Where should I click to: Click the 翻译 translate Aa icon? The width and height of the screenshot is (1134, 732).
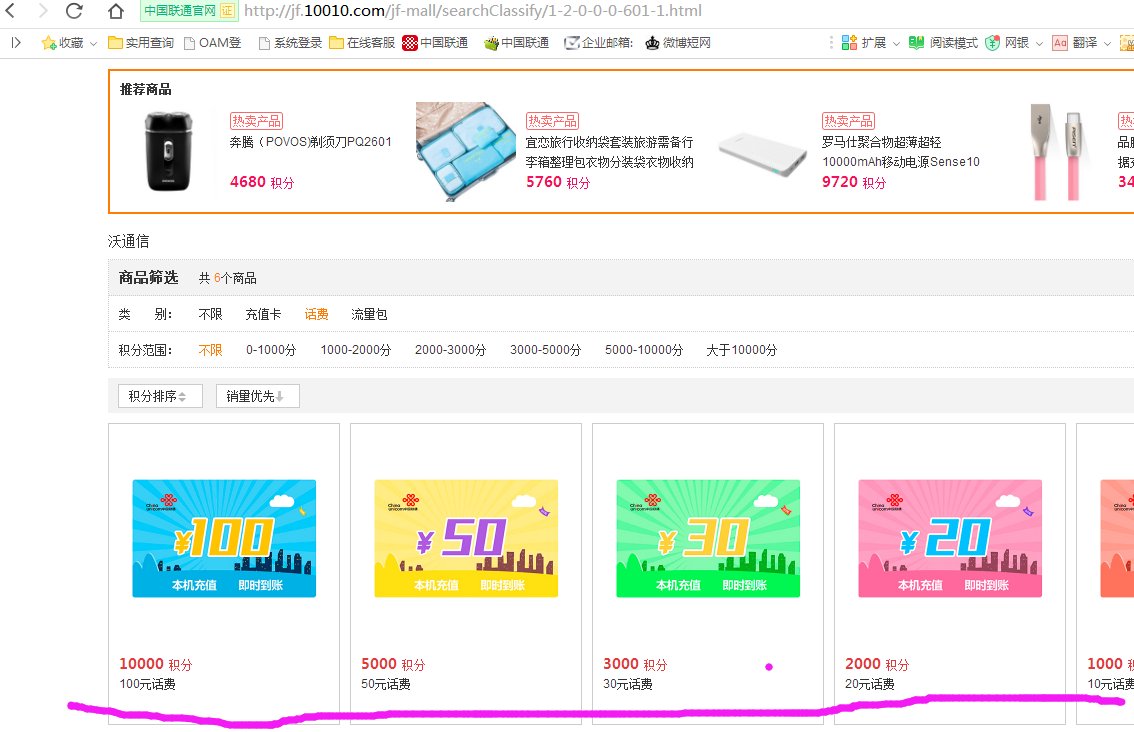click(x=1059, y=43)
